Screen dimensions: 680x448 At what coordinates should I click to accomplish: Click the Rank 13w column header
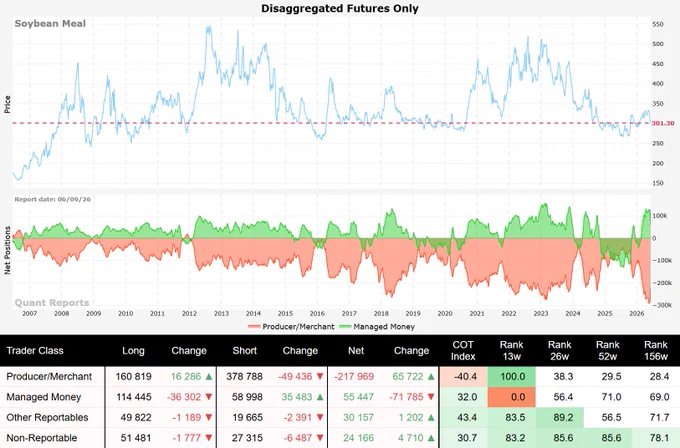coord(511,350)
